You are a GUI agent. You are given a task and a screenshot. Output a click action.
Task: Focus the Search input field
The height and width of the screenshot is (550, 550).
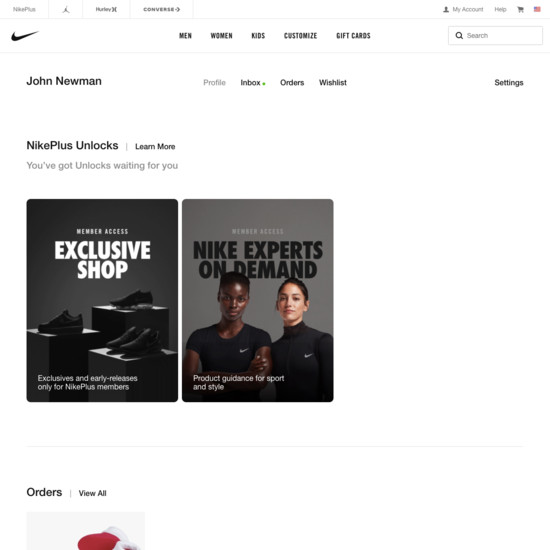(x=495, y=35)
